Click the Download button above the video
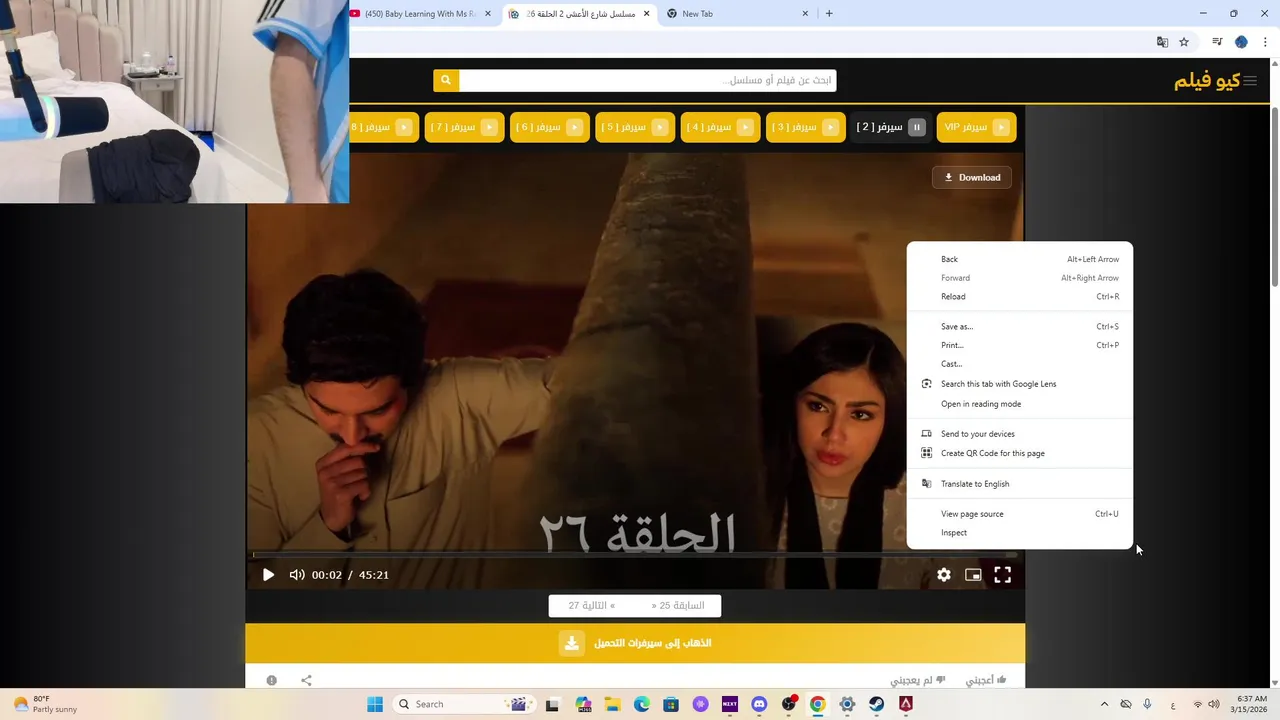 pyautogui.click(x=972, y=178)
